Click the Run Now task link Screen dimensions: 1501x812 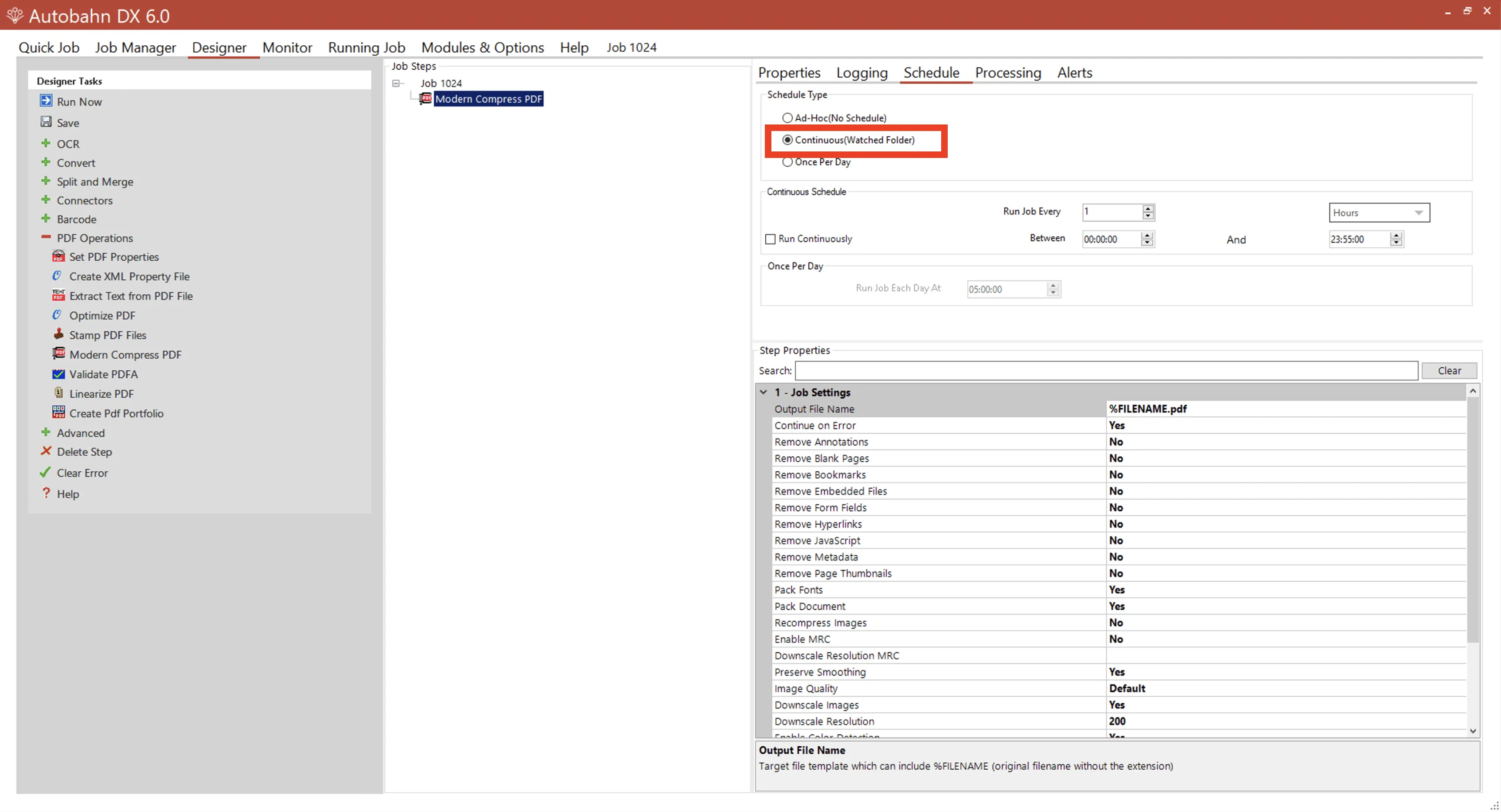pos(79,102)
